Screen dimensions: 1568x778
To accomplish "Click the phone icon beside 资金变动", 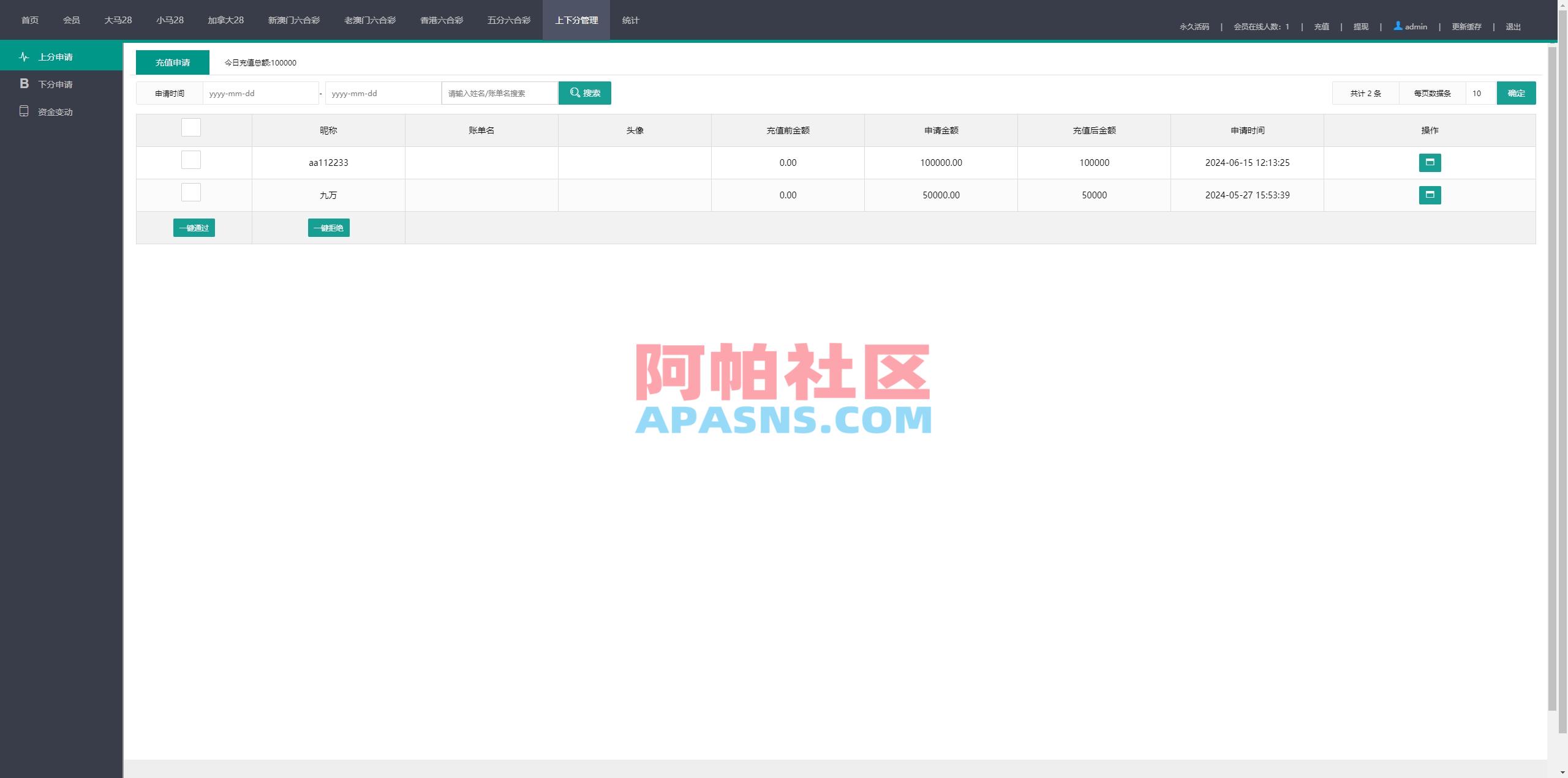I will 24,111.
